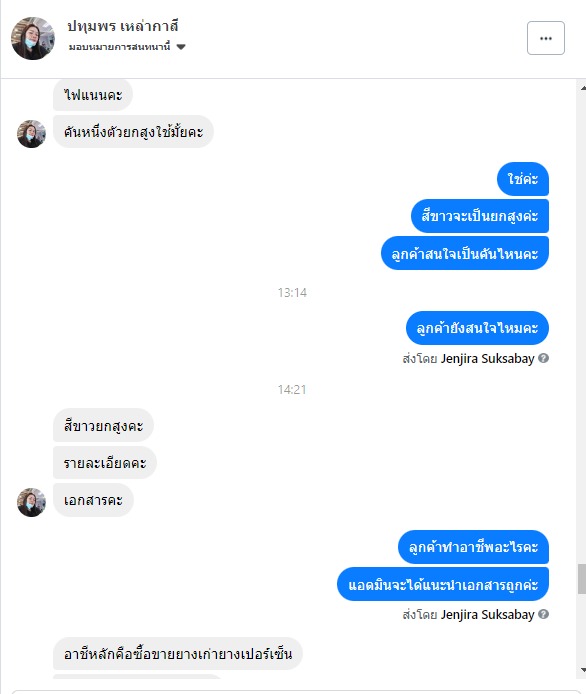Click the customer name ปทุมพร เหล่ากาสี
The width and height of the screenshot is (586, 694).
123,27
